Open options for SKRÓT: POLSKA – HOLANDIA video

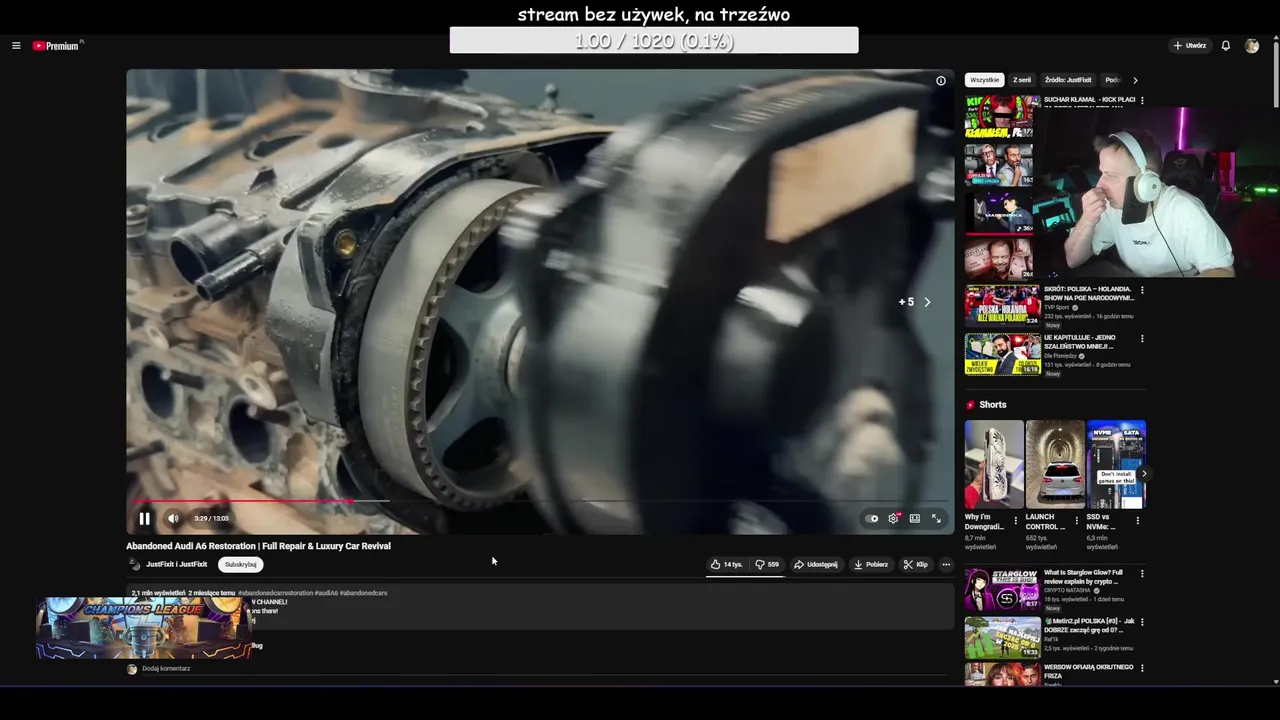(1142, 290)
